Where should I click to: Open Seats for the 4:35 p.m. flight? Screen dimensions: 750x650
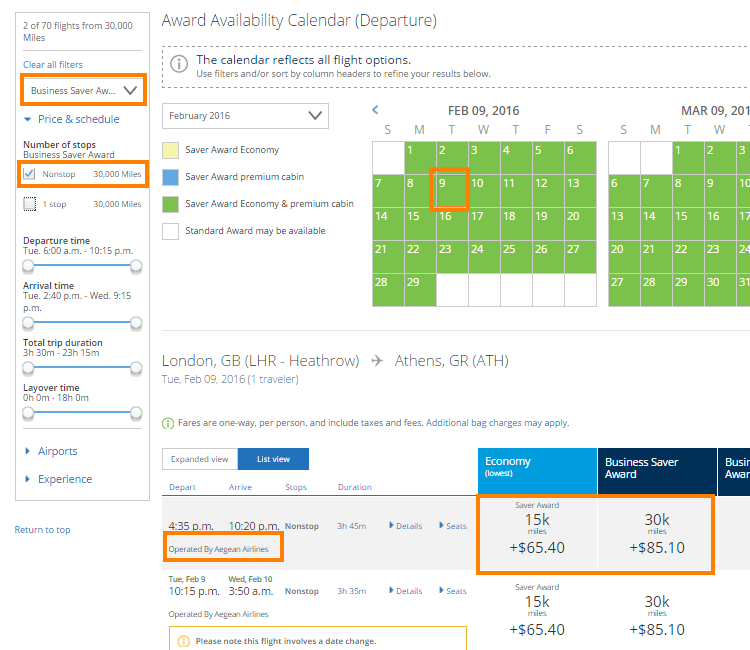click(x=452, y=525)
